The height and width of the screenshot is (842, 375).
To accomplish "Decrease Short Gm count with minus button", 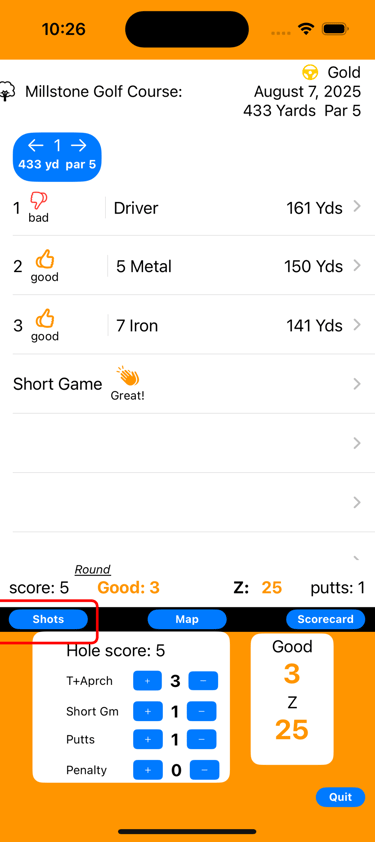I will 201,712.
